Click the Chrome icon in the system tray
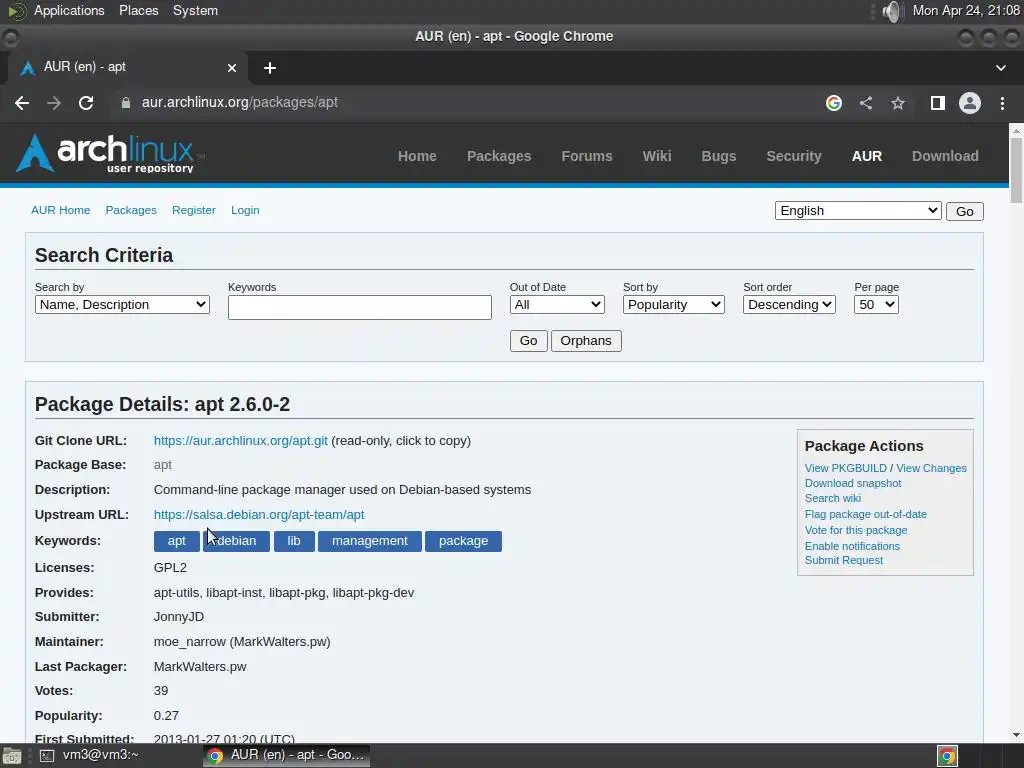This screenshot has width=1024, height=768. (947, 756)
